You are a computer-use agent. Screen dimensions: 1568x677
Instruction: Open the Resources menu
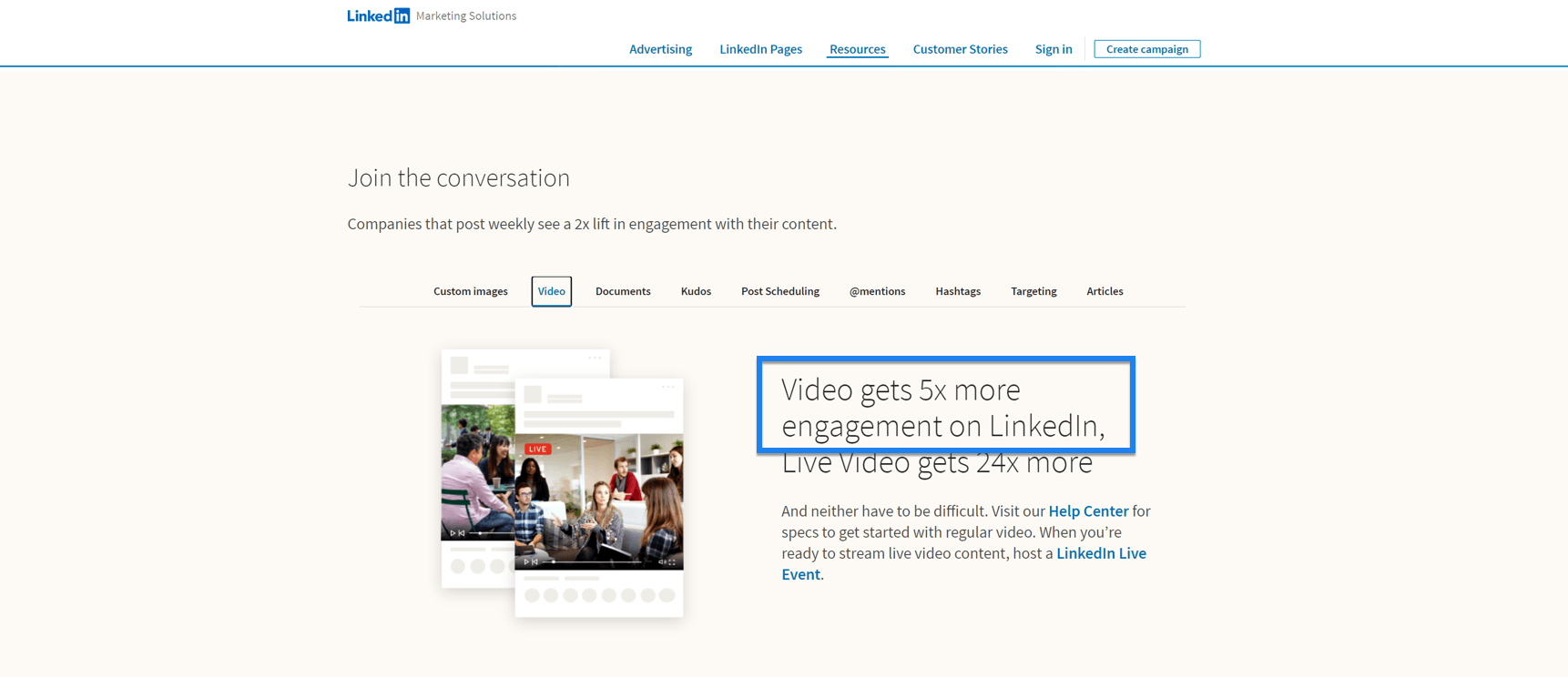pos(857,49)
